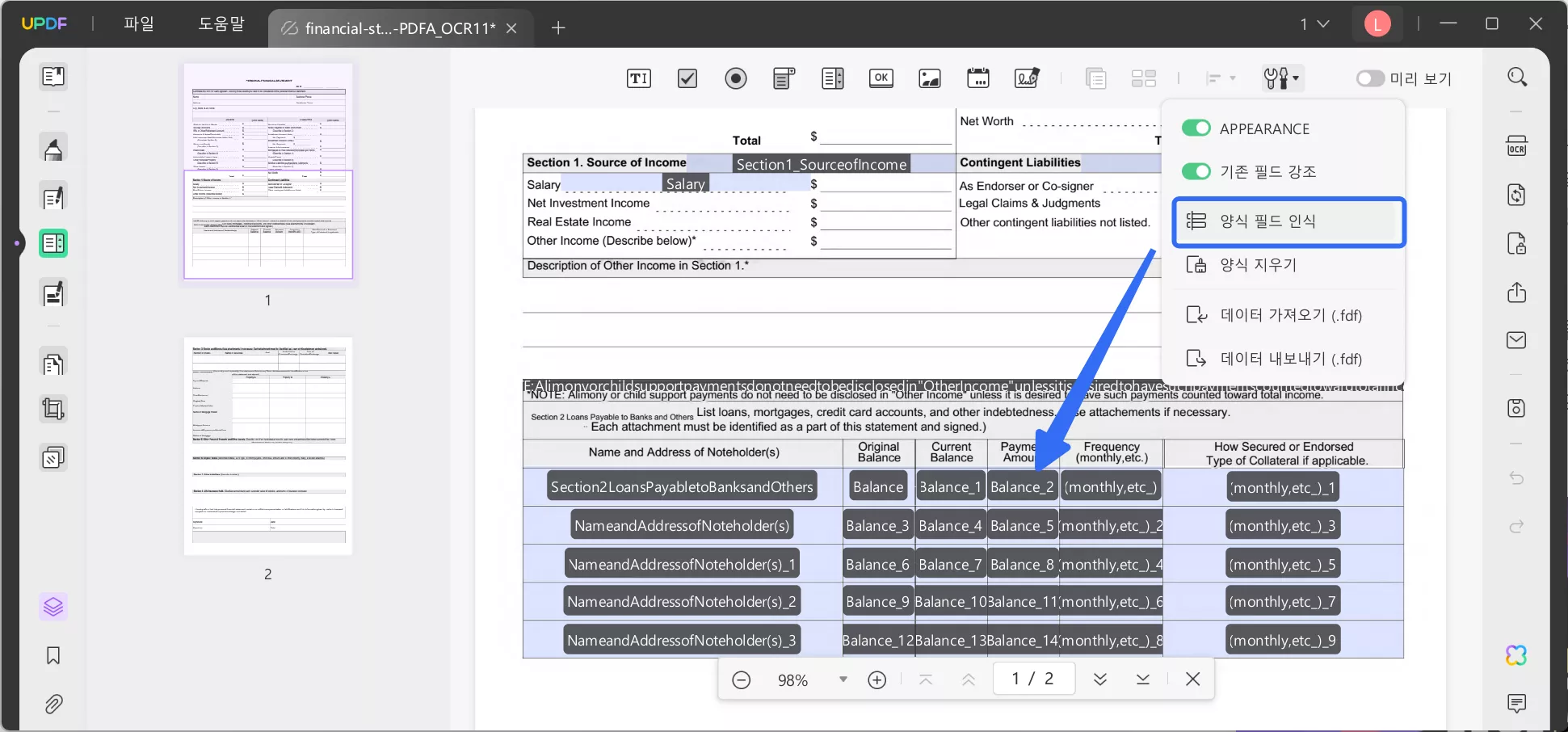Open a new tab with plus button
The image size is (1568, 732).
tap(558, 28)
